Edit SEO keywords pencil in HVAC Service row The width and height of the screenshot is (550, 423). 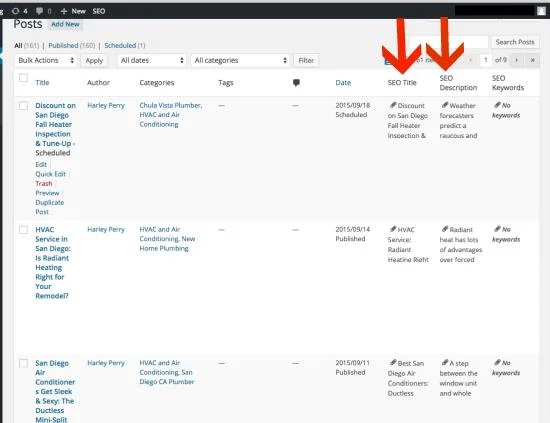pos(497,229)
